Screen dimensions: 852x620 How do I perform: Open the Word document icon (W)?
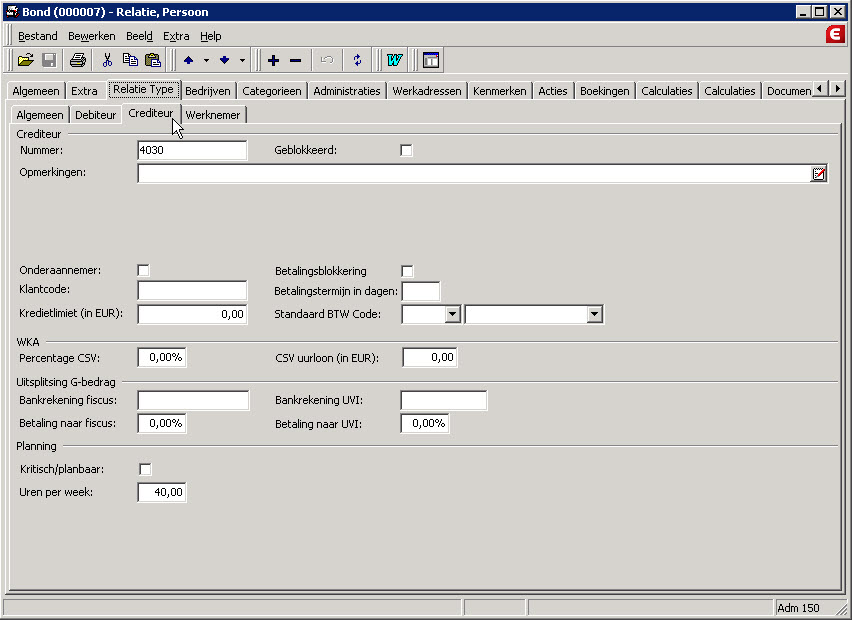pyautogui.click(x=394, y=60)
